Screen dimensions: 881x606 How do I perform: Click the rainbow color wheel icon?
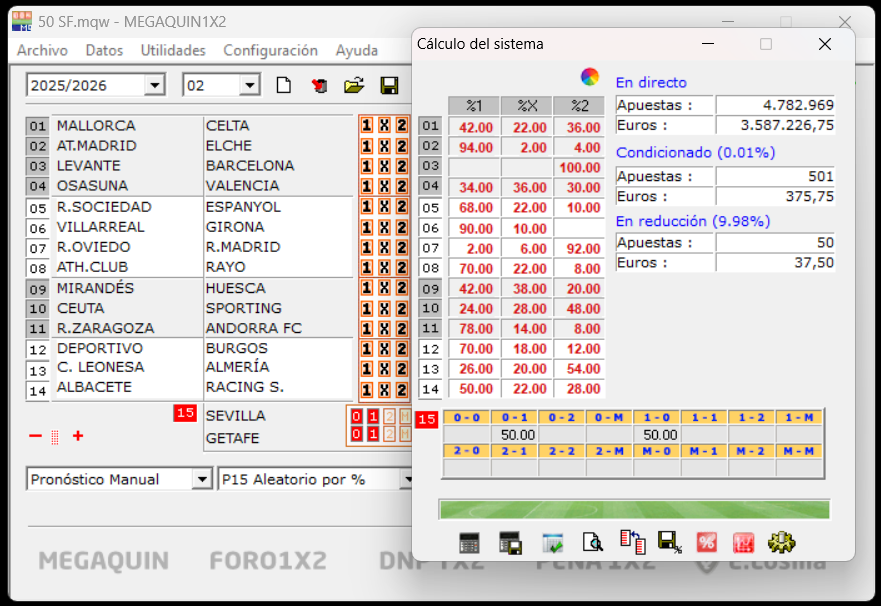tap(589, 77)
